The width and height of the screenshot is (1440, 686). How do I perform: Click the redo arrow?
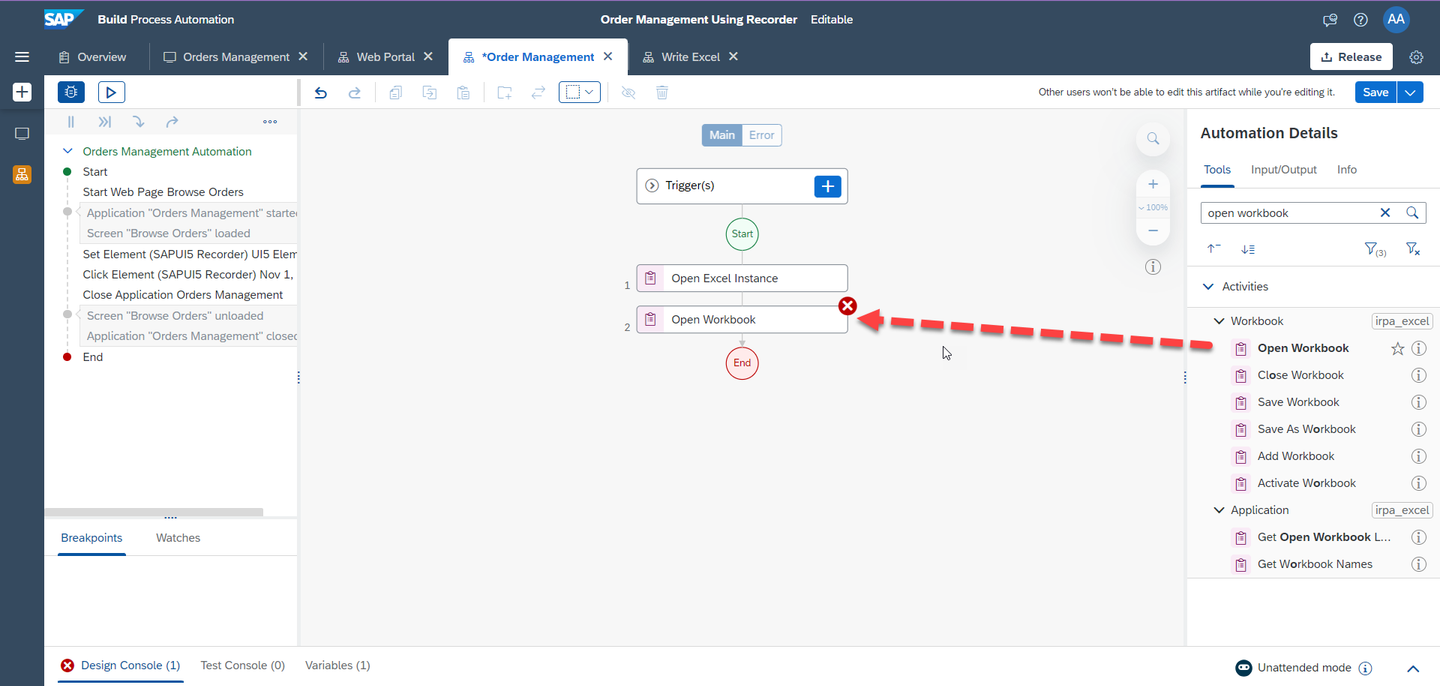pyautogui.click(x=354, y=92)
